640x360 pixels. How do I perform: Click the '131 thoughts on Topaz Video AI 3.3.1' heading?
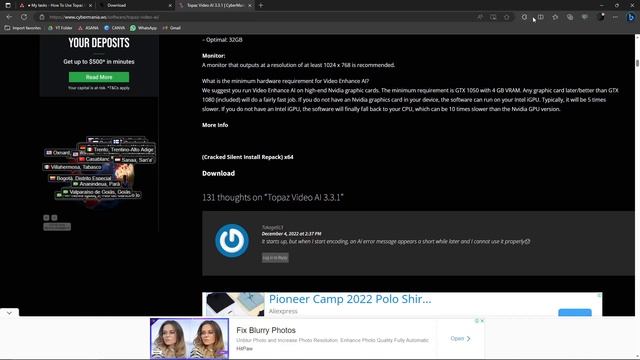273,198
